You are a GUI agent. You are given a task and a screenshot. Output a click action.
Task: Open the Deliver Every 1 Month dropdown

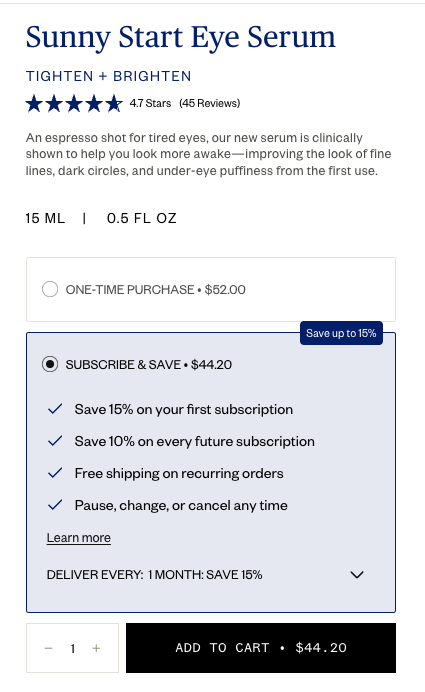coord(206,575)
